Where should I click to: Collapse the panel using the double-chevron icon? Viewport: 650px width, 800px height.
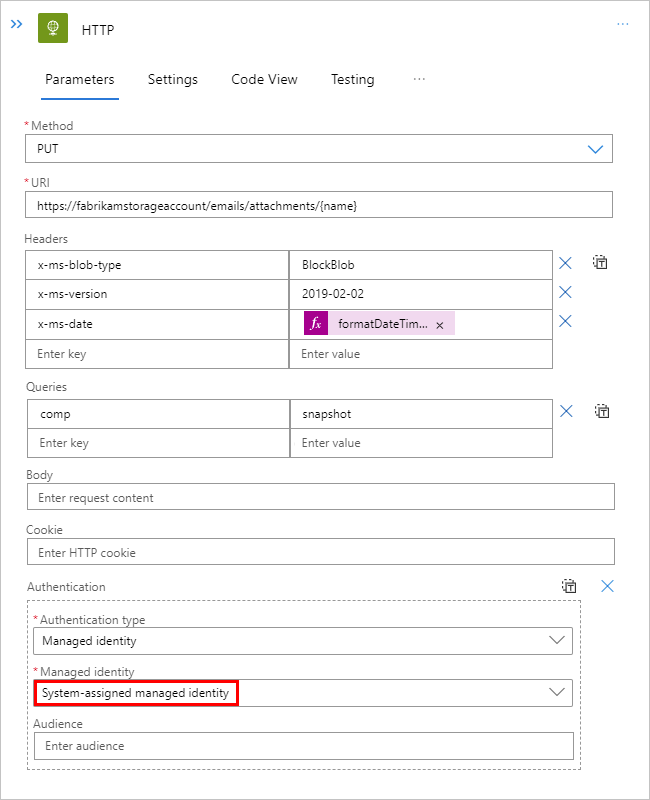click(x=16, y=23)
